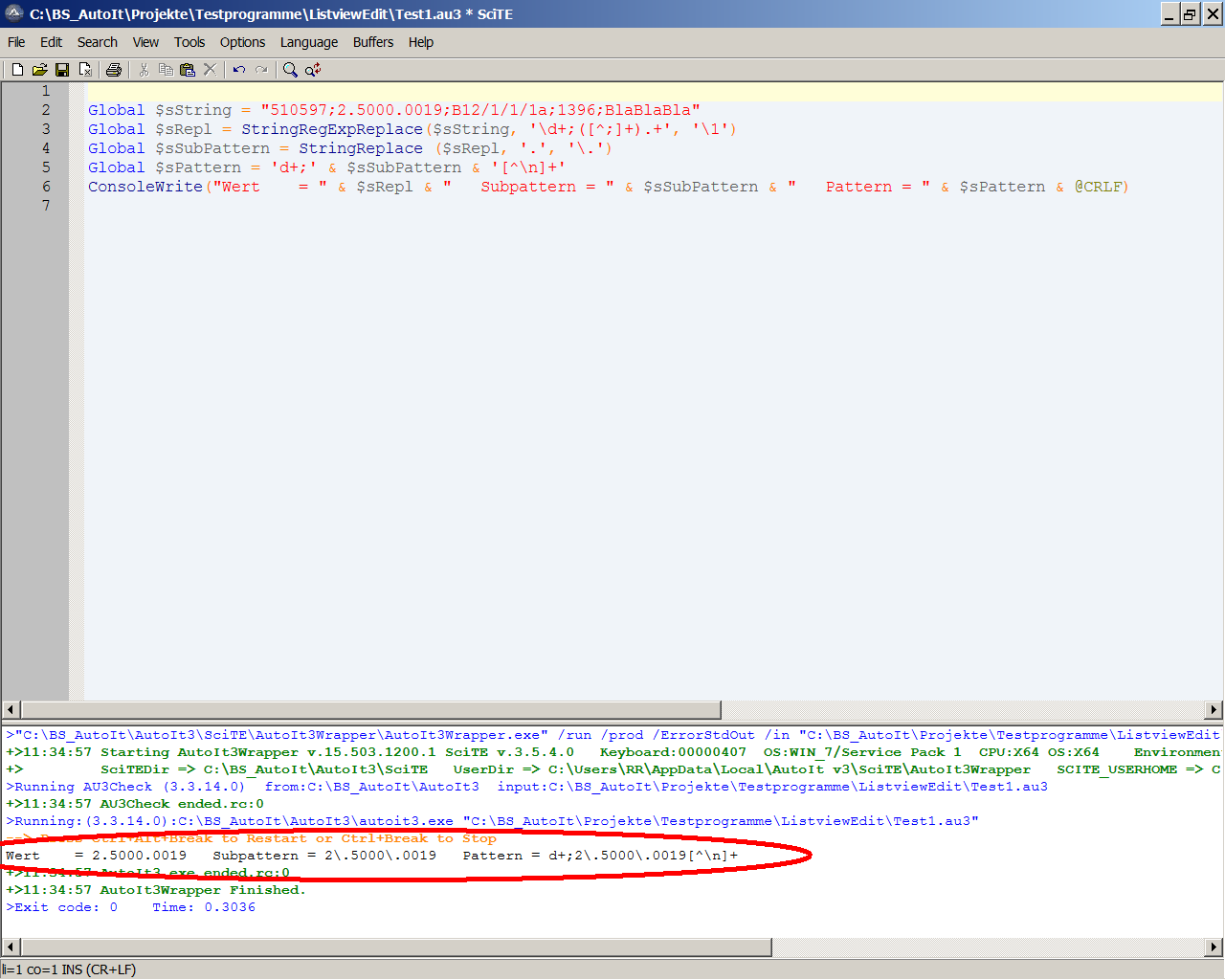This screenshot has height=980, width=1225.
Task: Click the Open file folder icon
Action: tap(39, 70)
